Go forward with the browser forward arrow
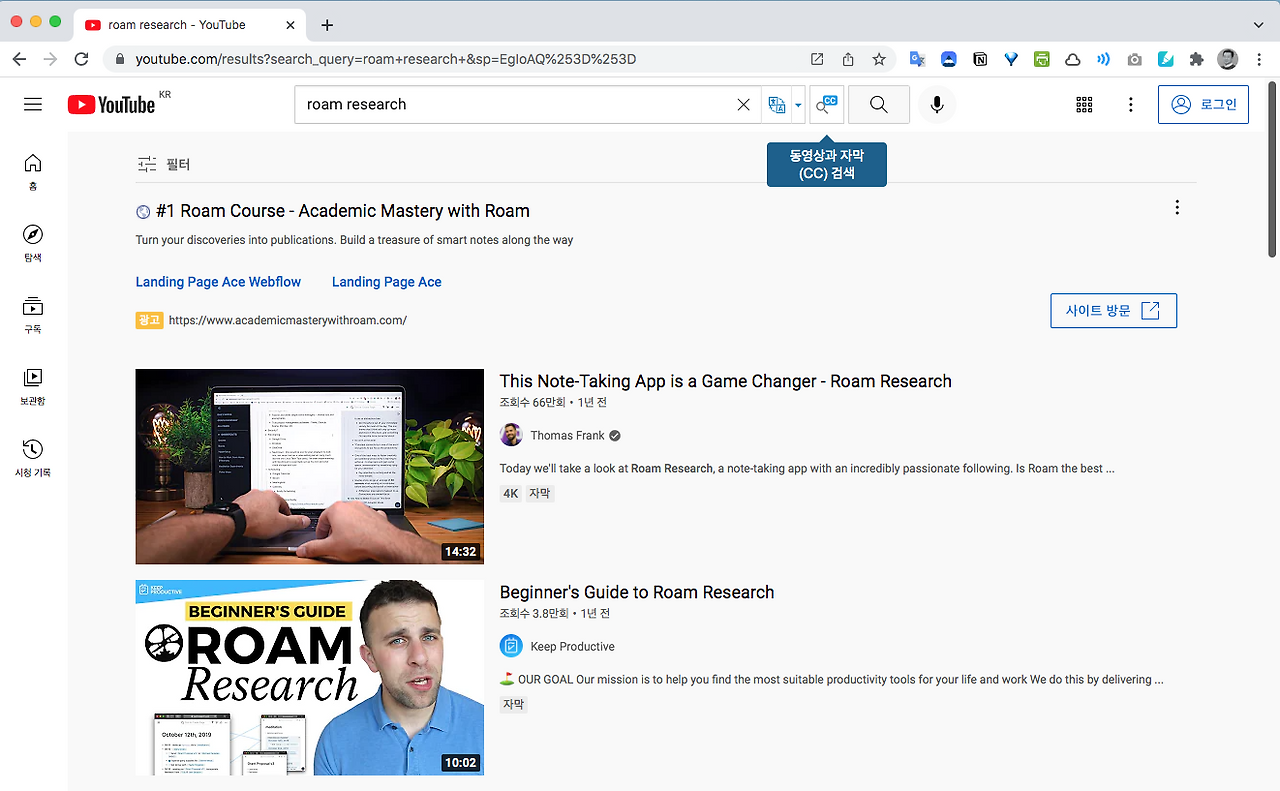Viewport: 1280px width, 791px height. 50,59
